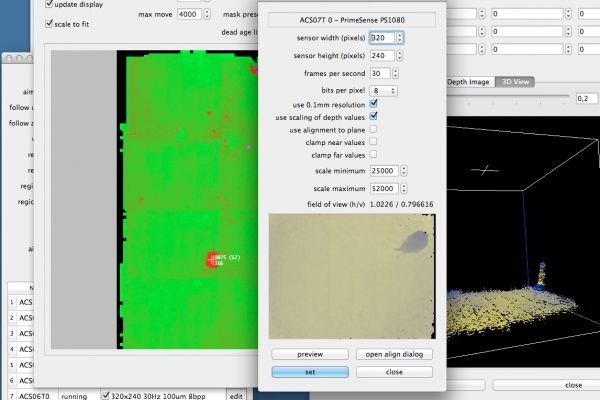Image resolution: width=600 pixels, height=400 pixels.
Task: Click the sensor width stepper arrows
Action: tap(400, 38)
